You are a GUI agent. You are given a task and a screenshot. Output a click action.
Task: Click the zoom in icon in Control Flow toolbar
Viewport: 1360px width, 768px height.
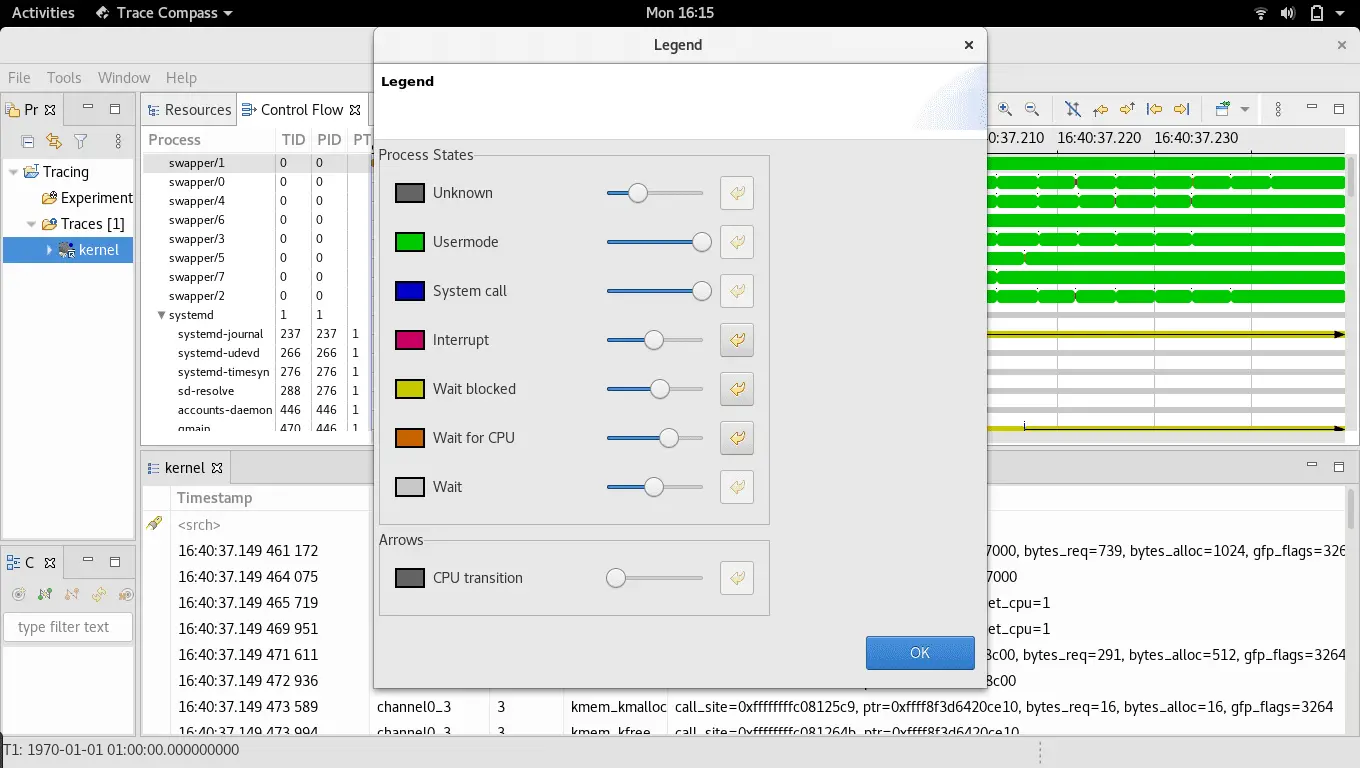[x=1005, y=109]
